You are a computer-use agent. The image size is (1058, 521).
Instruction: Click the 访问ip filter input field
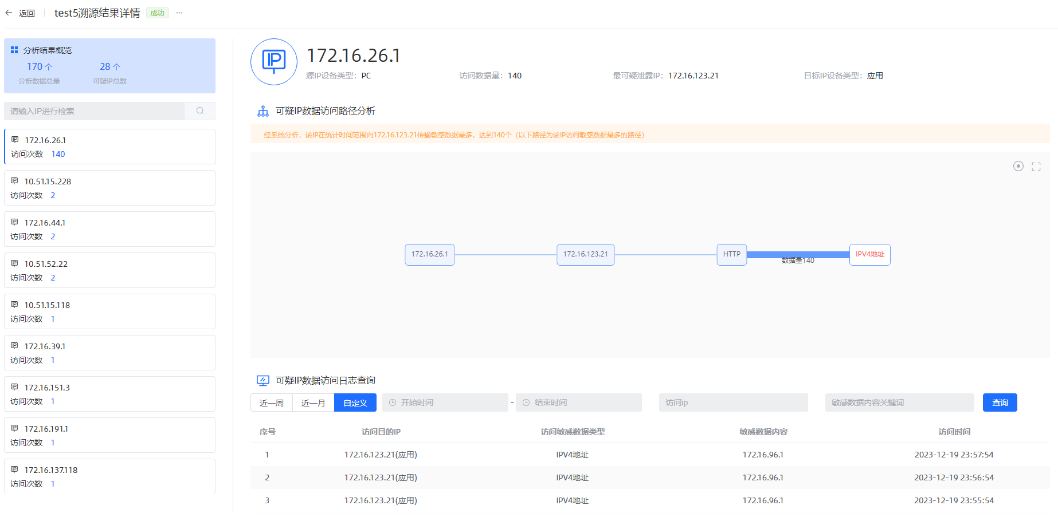click(732, 403)
